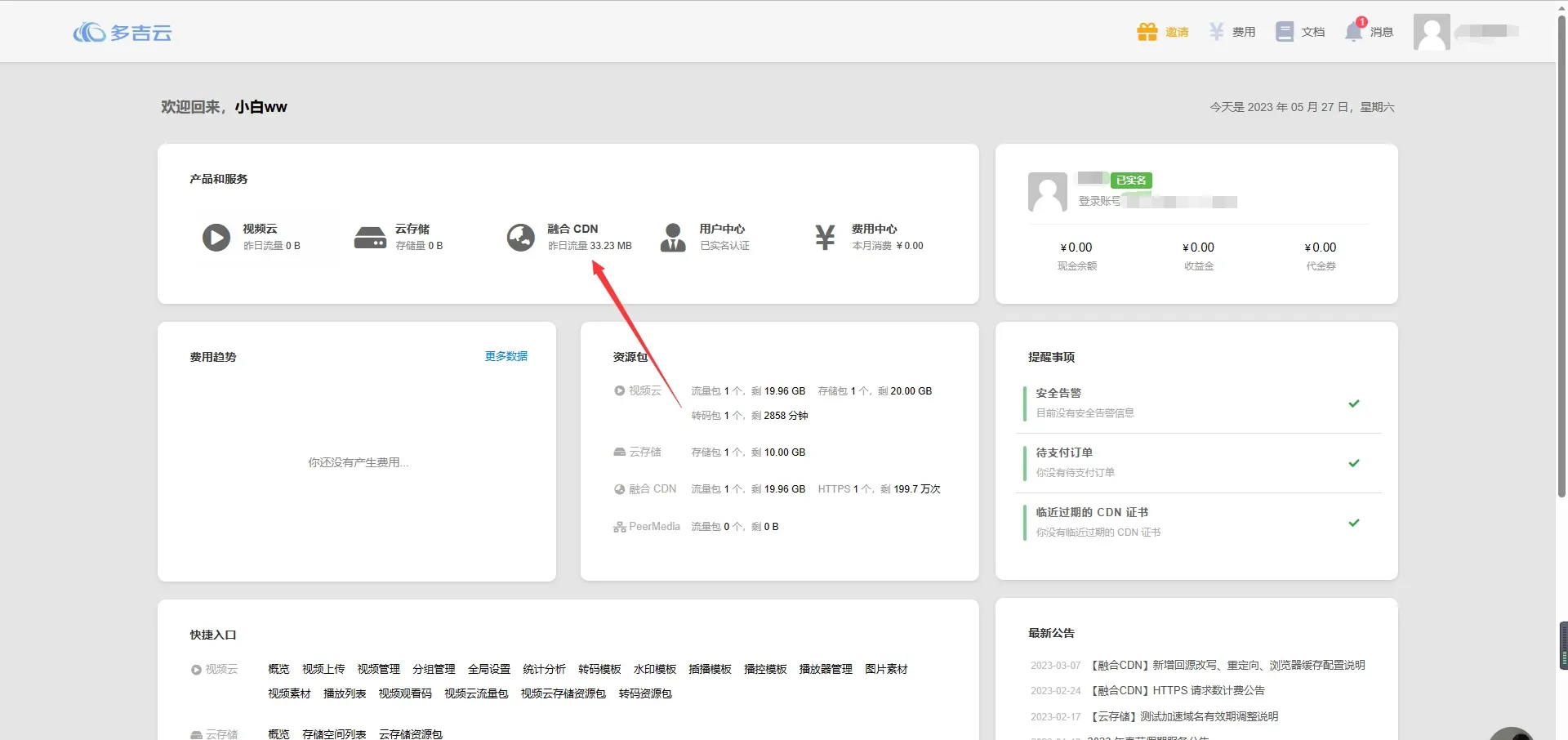Click 视频云 icon in 快捷入口
Viewport: 1568px width, 740px height.
(196, 670)
